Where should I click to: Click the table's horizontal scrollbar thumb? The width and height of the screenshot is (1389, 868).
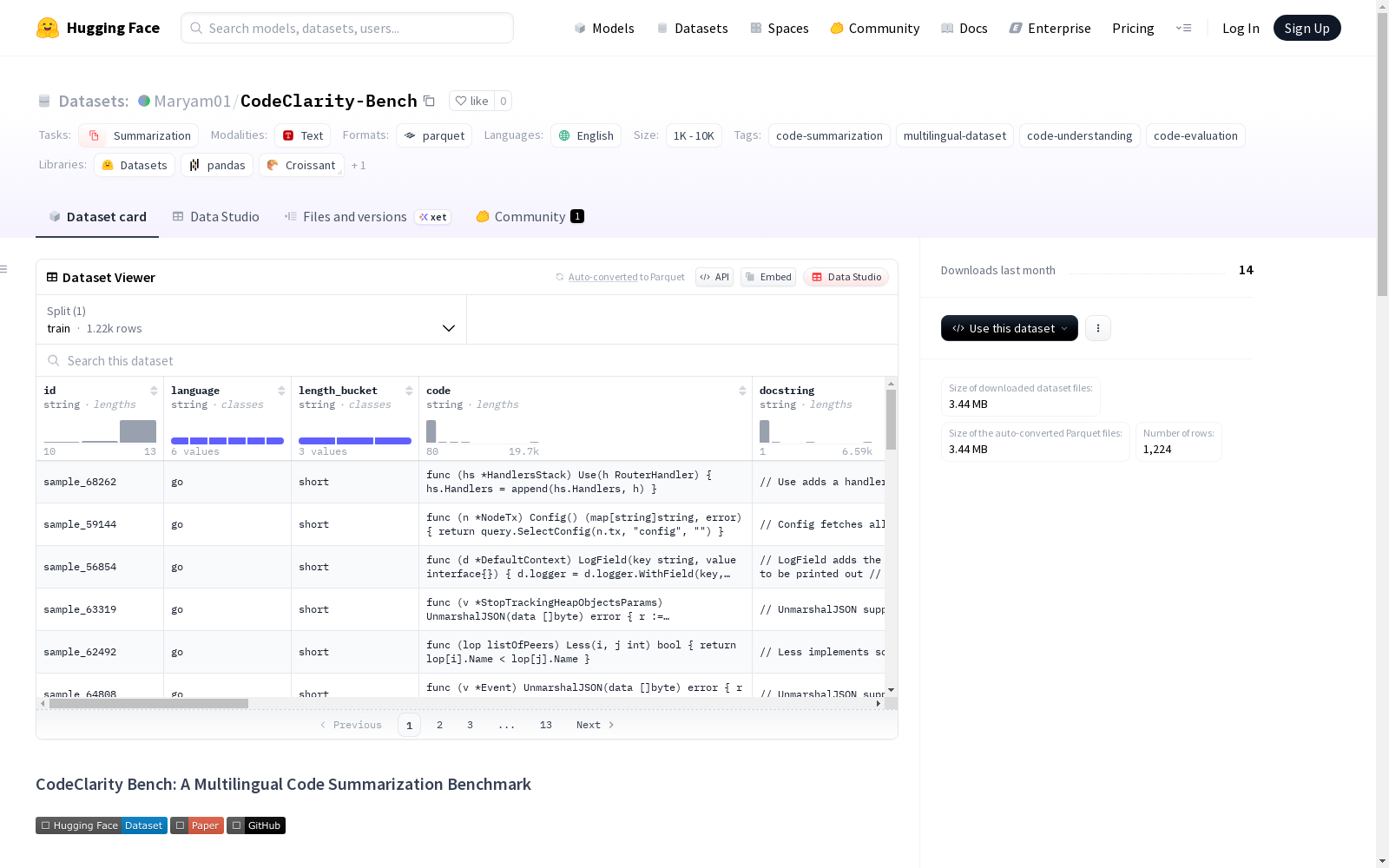[x=148, y=703]
